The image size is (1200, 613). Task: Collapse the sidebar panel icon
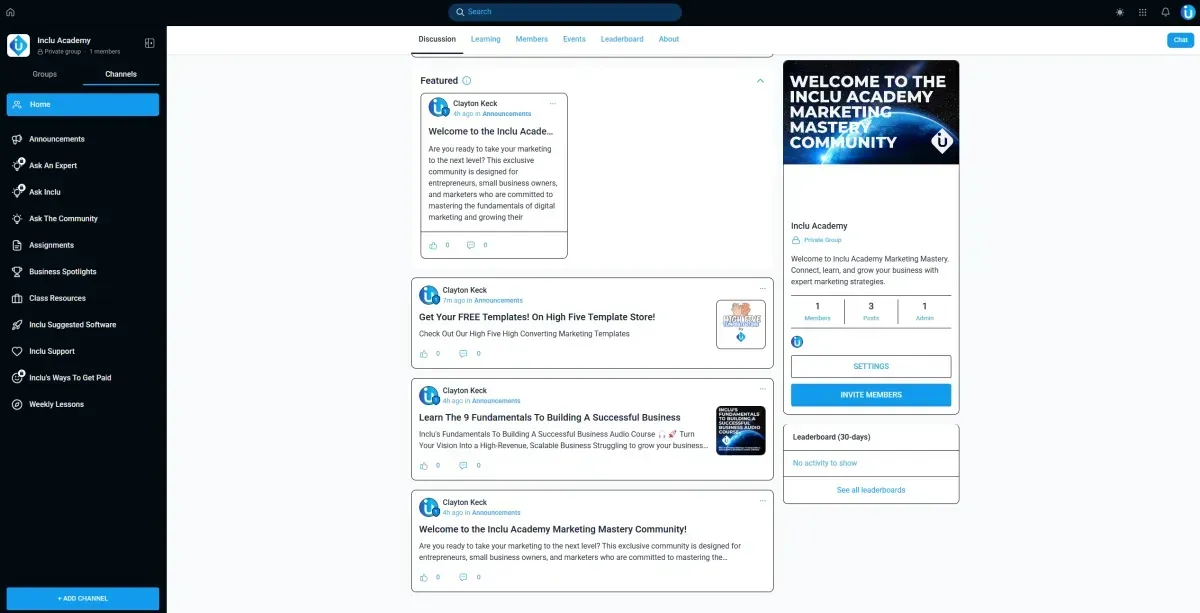pos(150,43)
